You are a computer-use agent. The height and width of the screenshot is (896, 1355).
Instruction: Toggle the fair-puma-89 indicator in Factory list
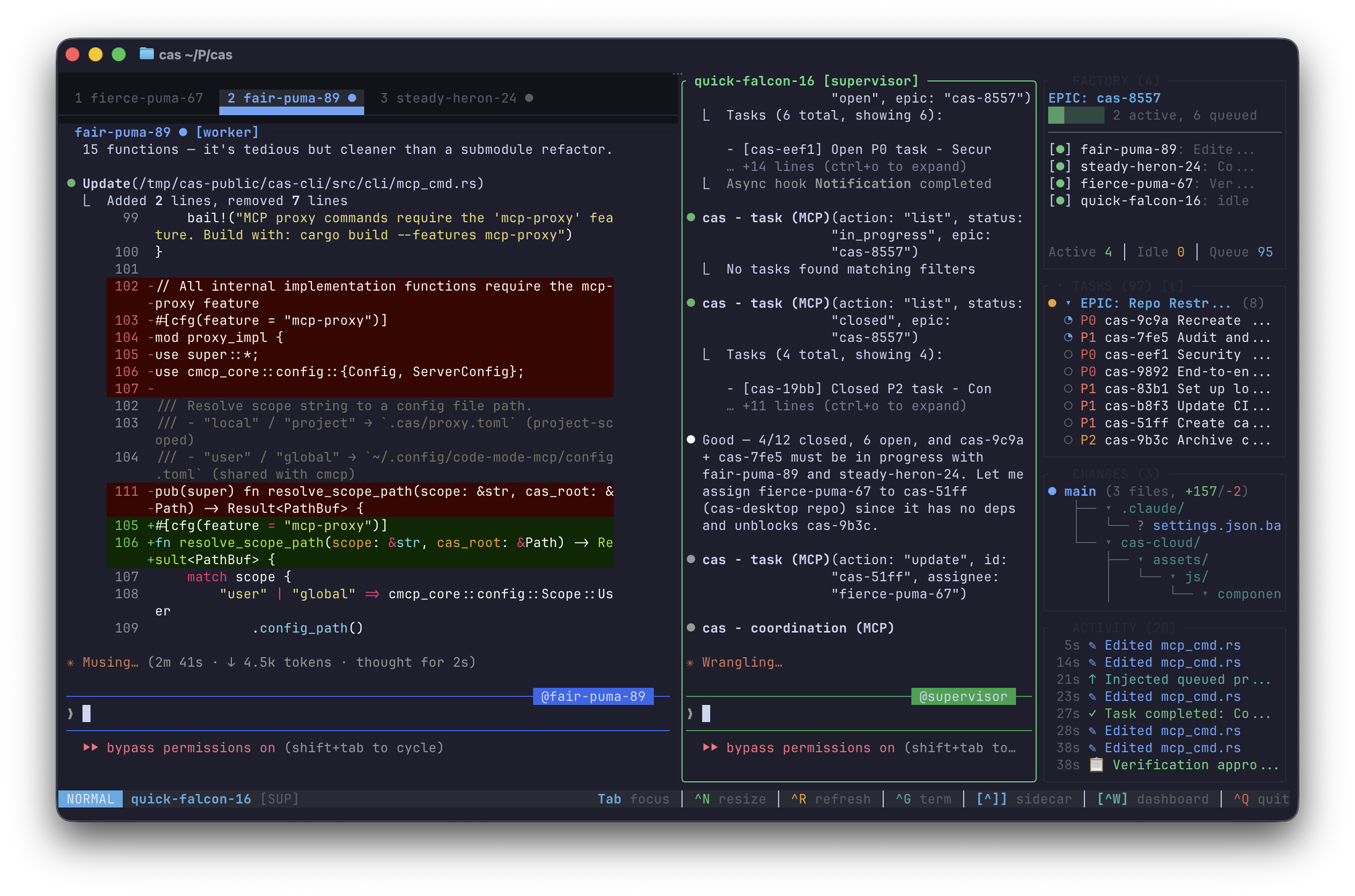pos(1060,150)
